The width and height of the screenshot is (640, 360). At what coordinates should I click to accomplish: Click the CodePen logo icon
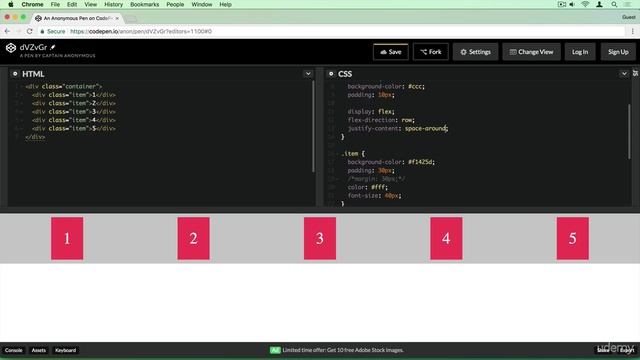[x=11, y=48]
